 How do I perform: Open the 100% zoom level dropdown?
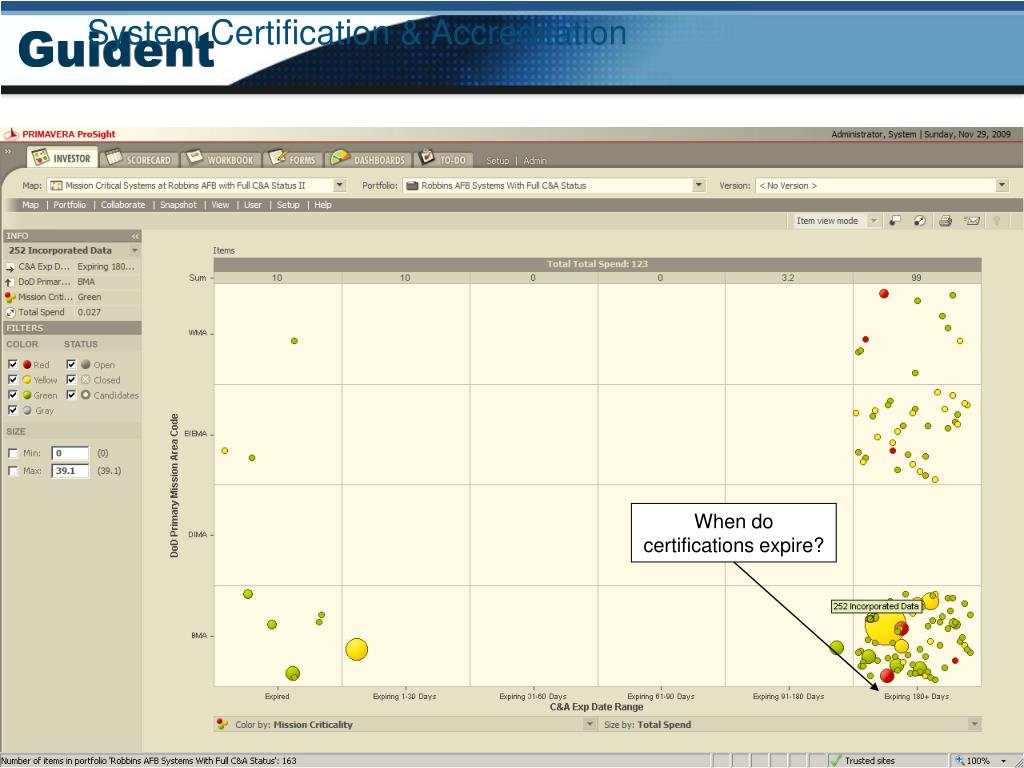(x=1003, y=761)
